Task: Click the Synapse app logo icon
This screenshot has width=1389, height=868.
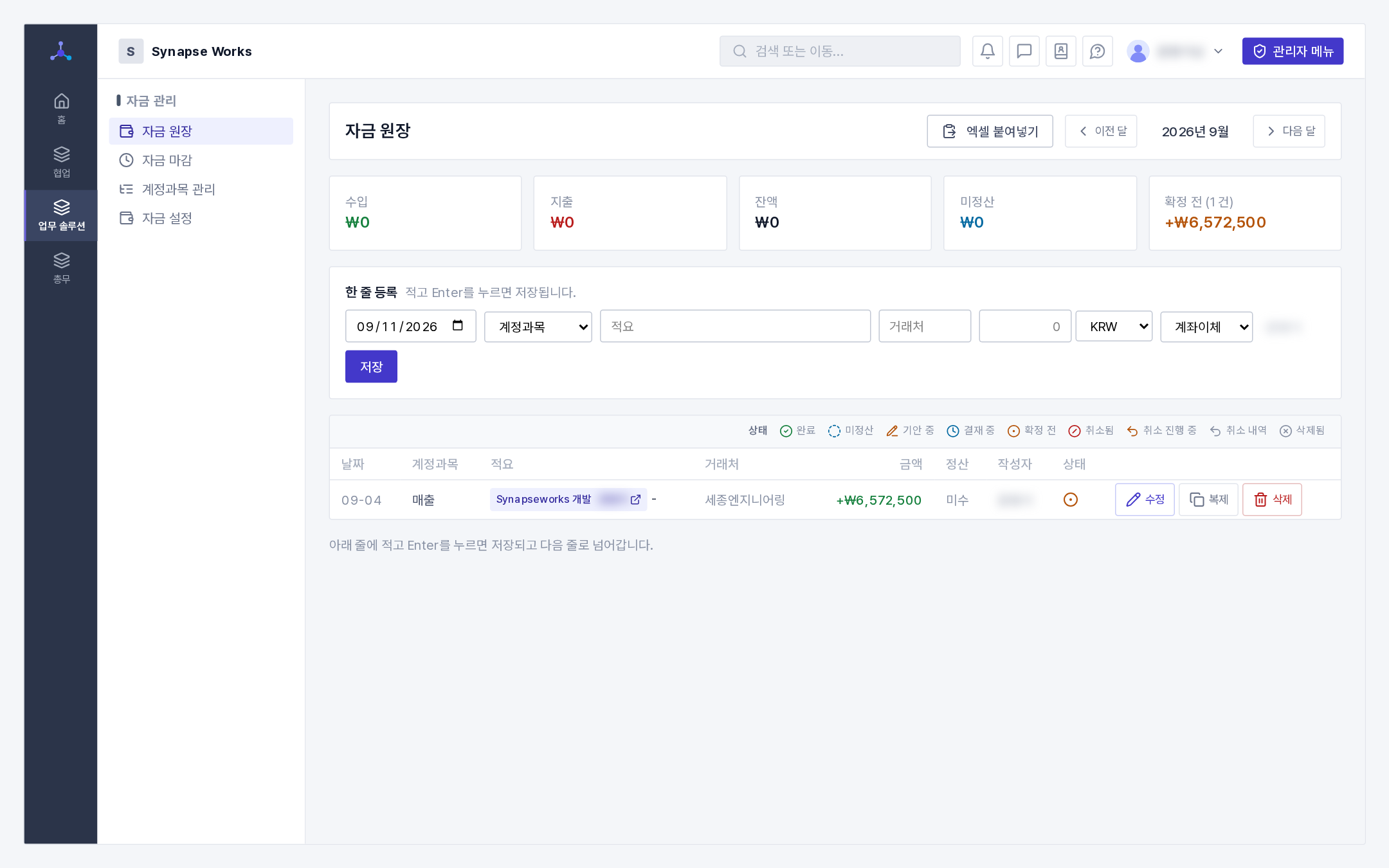Action: (x=61, y=51)
